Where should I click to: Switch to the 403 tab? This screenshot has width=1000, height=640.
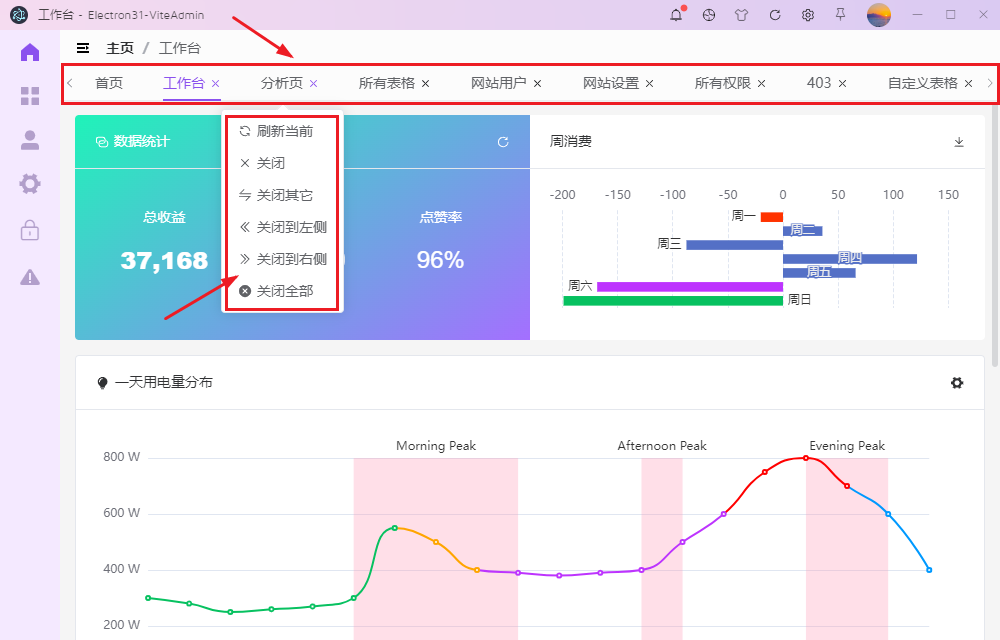coord(819,84)
